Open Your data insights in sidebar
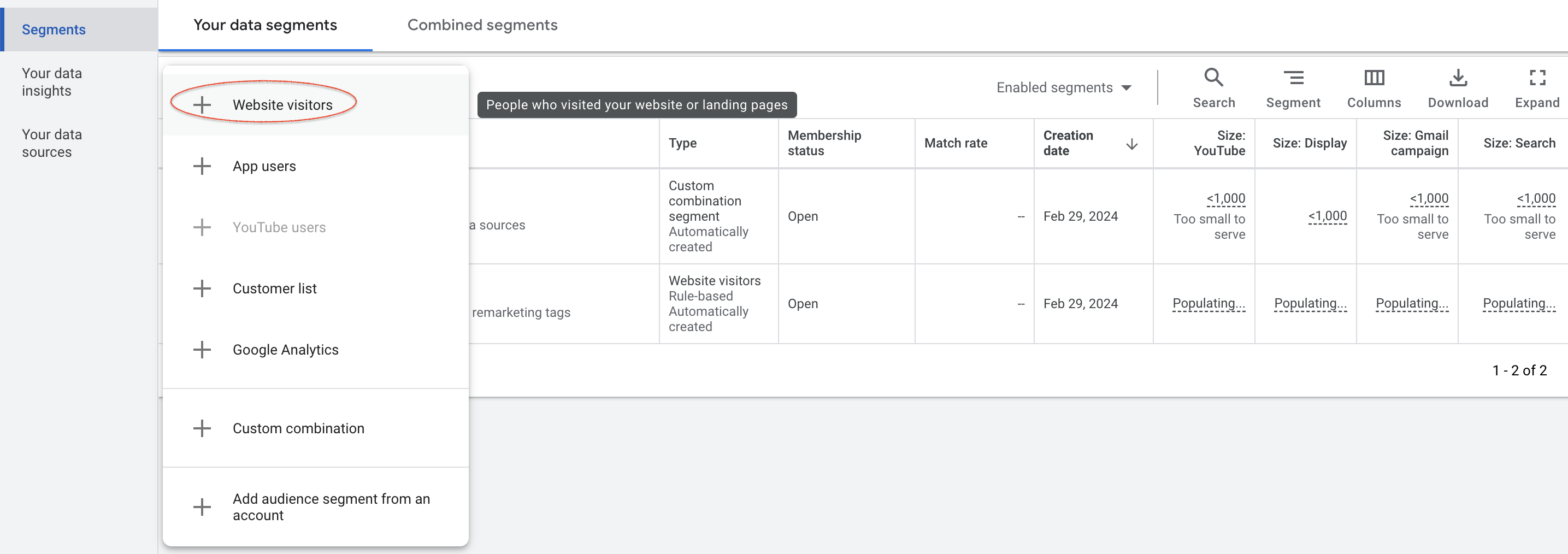Screen dimensions: 1568x554 [52, 82]
